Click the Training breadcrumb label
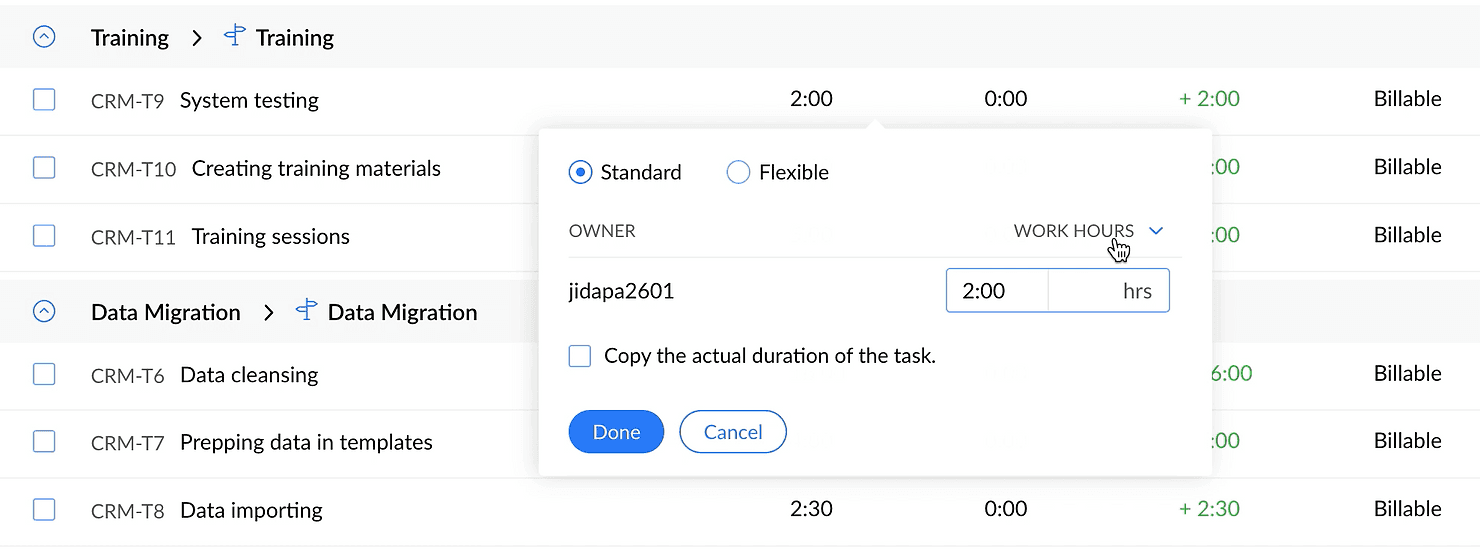The width and height of the screenshot is (1480, 552). tap(130, 38)
